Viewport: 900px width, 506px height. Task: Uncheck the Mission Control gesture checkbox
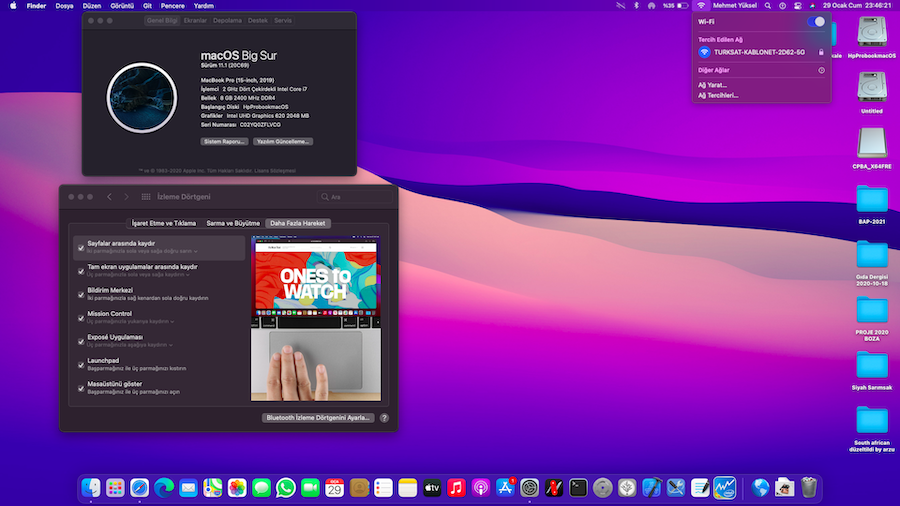(x=80, y=317)
